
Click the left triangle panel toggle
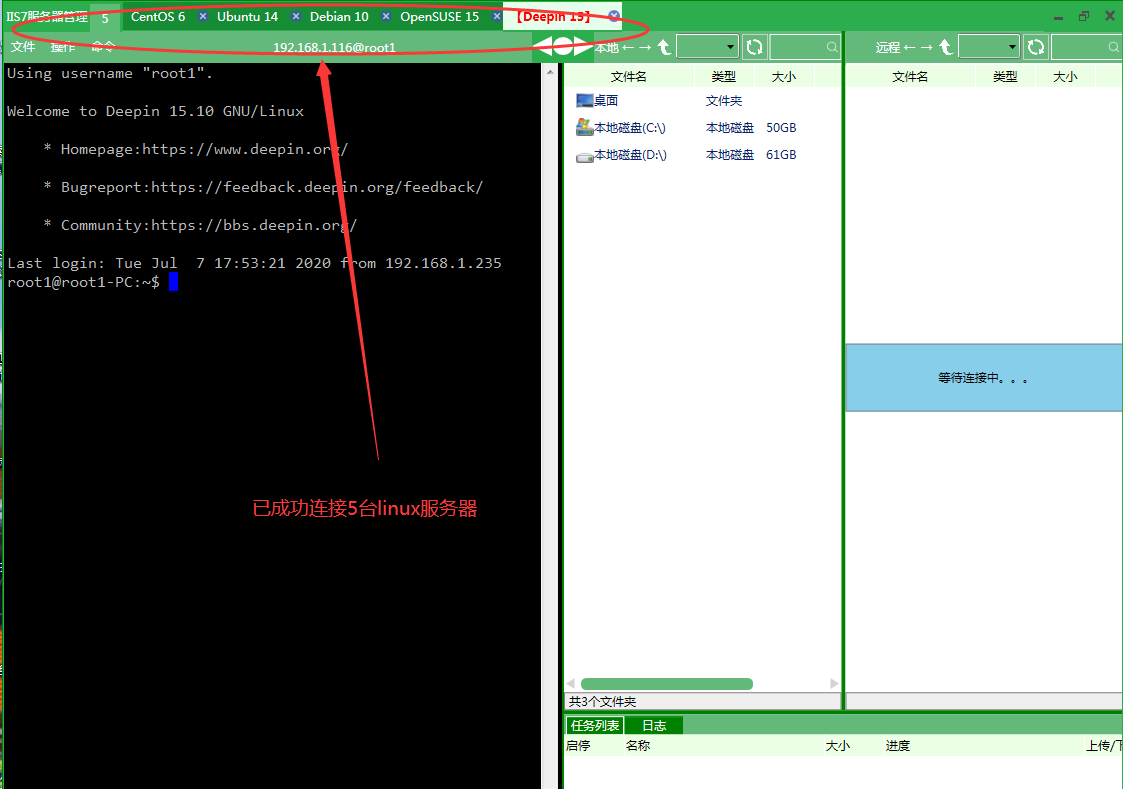544,47
